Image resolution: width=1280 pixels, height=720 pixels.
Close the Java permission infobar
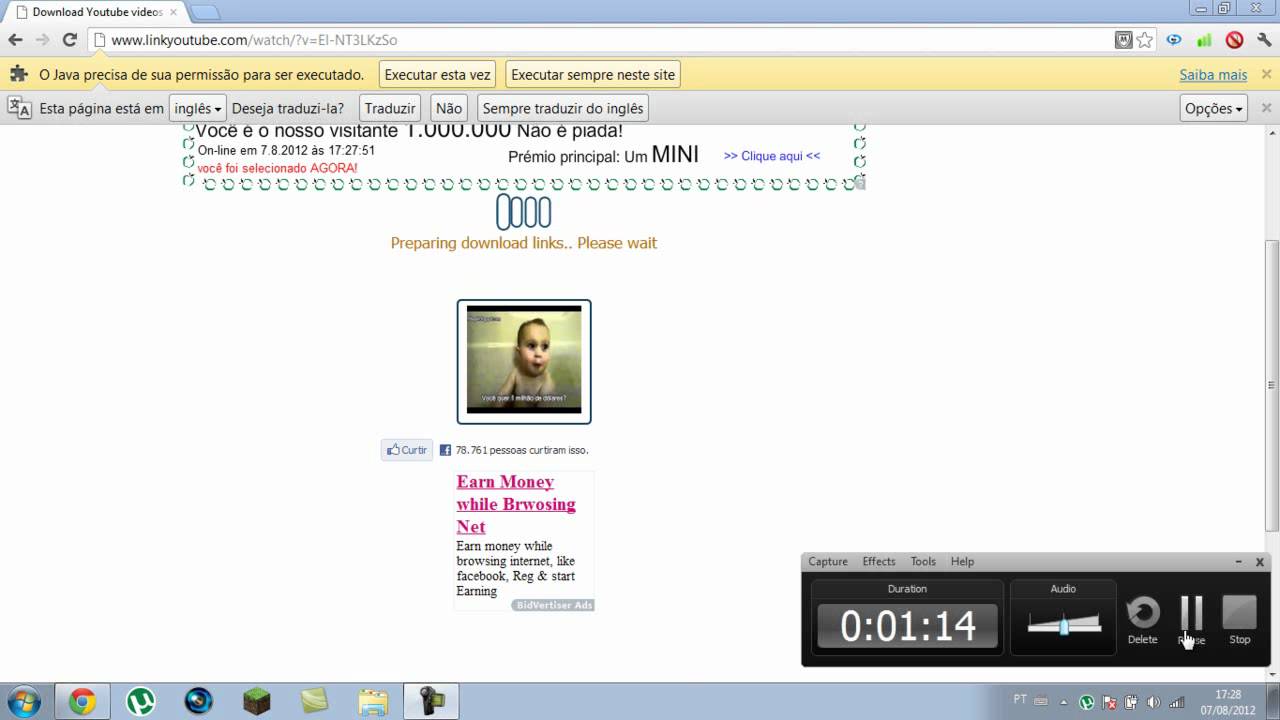click(1266, 75)
